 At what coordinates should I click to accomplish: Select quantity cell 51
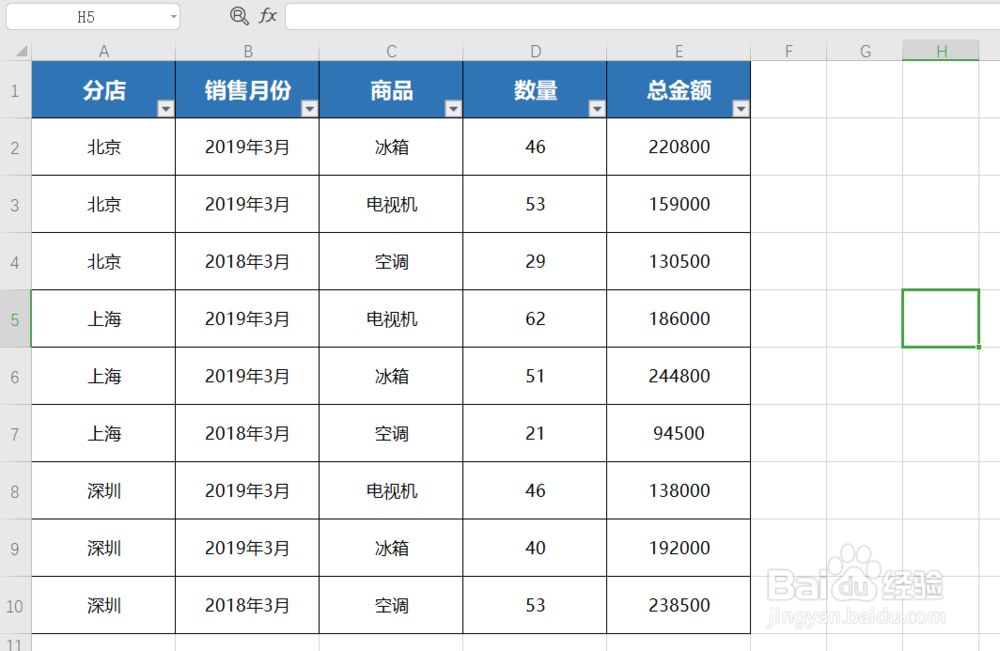(x=535, y=376)
